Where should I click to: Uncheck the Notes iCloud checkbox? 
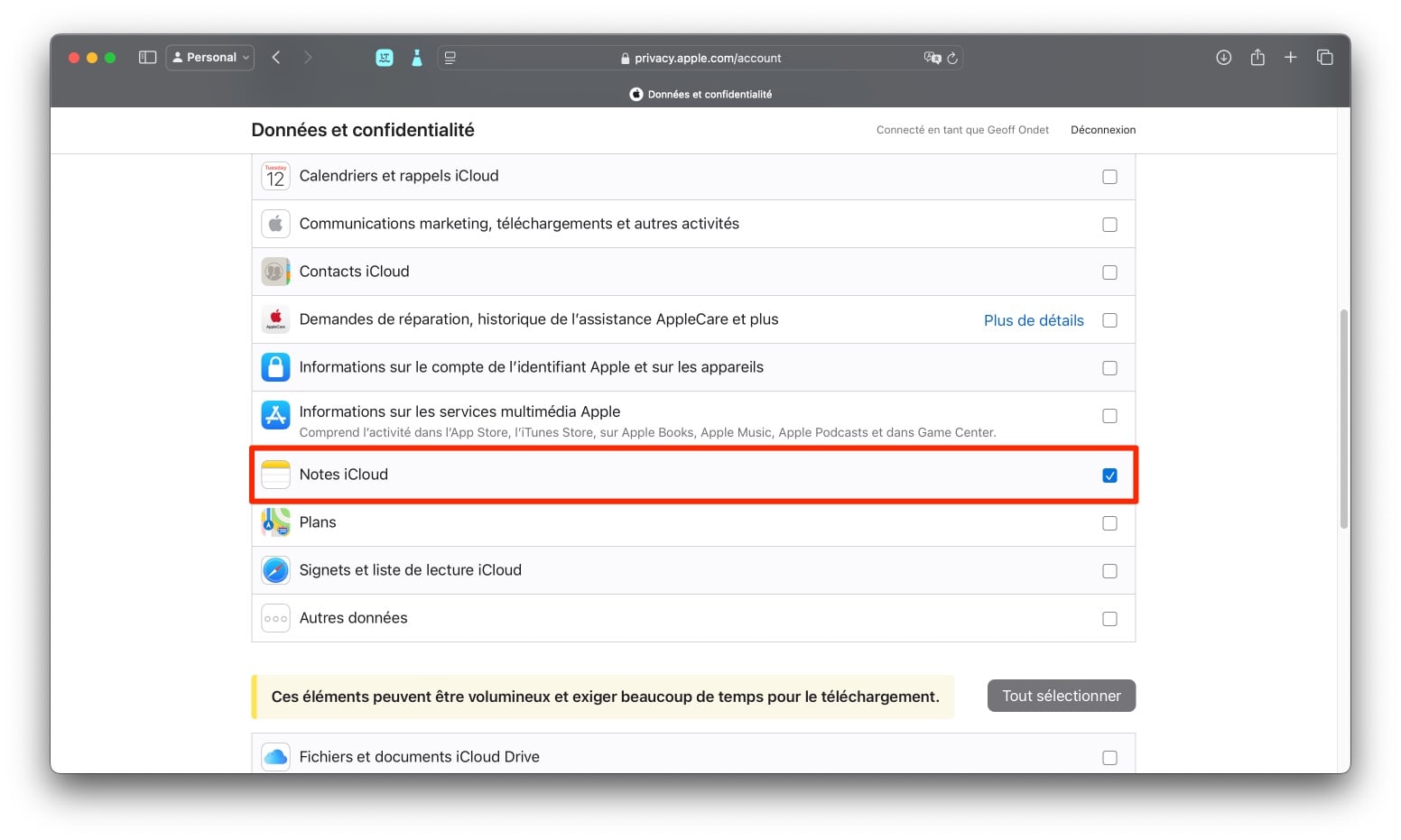(1109, 475)
